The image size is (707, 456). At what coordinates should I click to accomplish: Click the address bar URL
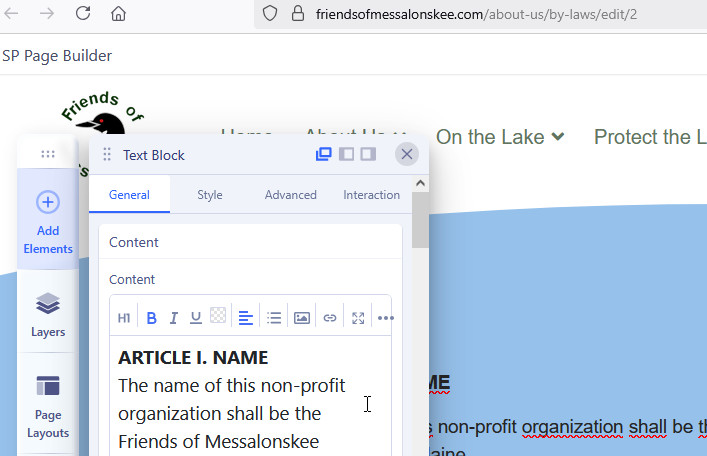(x=476, y=14)
